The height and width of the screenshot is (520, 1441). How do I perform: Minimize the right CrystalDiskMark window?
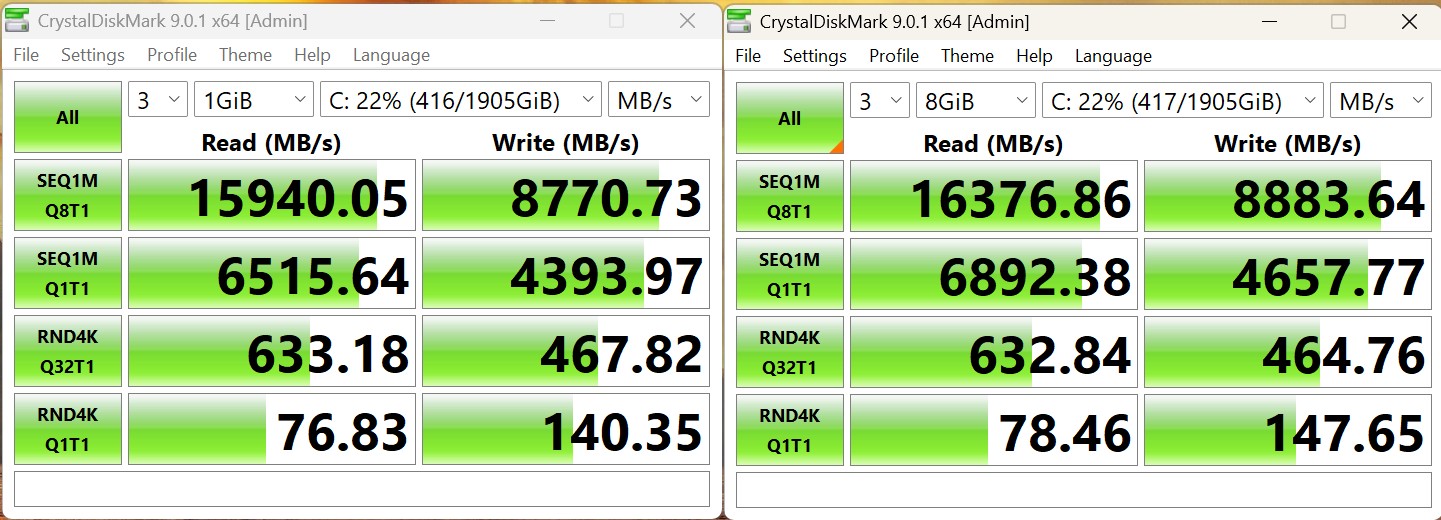coord(1269,21)
